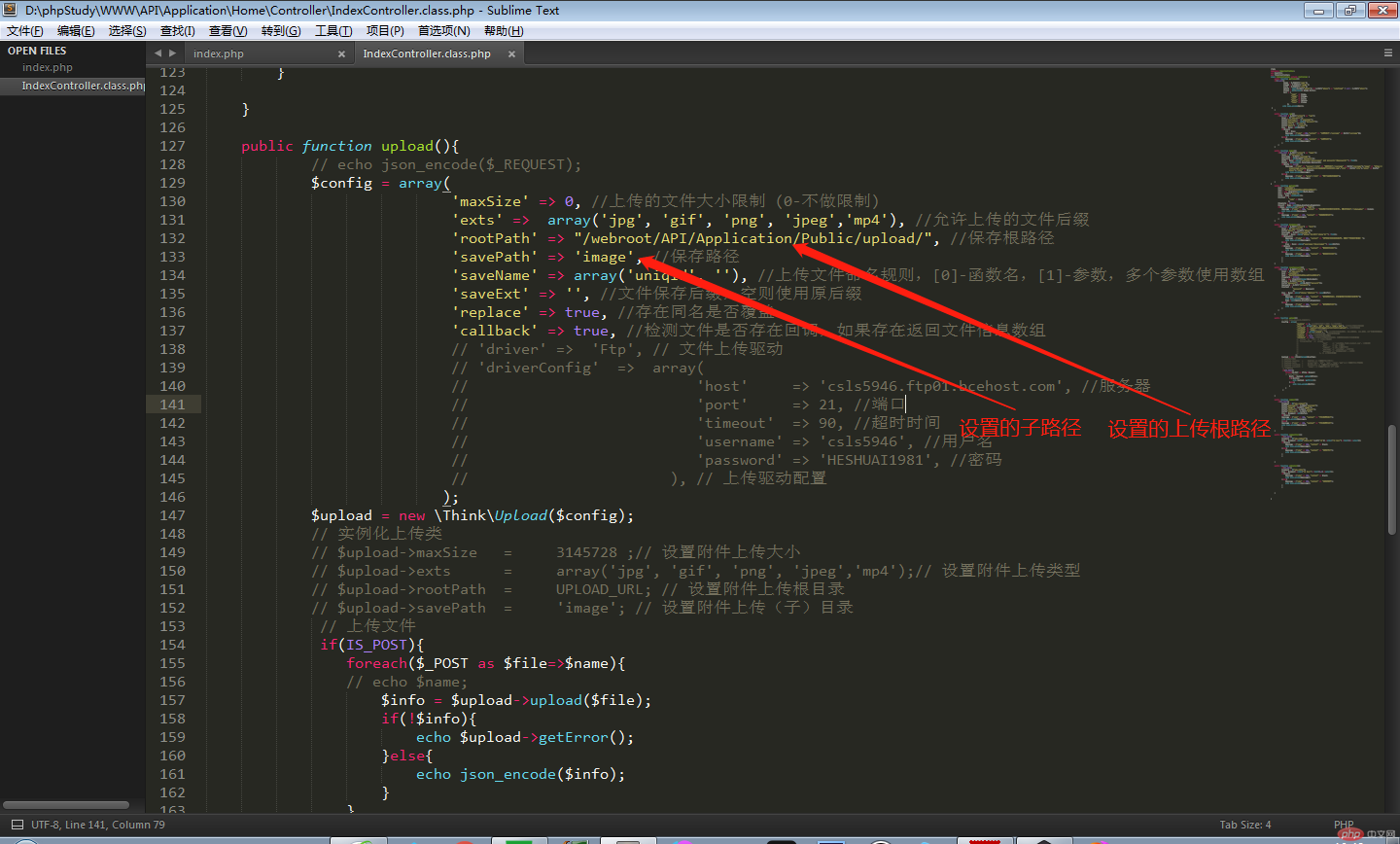Open the 编辑(E) menu
Screen dimensions: 1400x844
pos(76,30)
